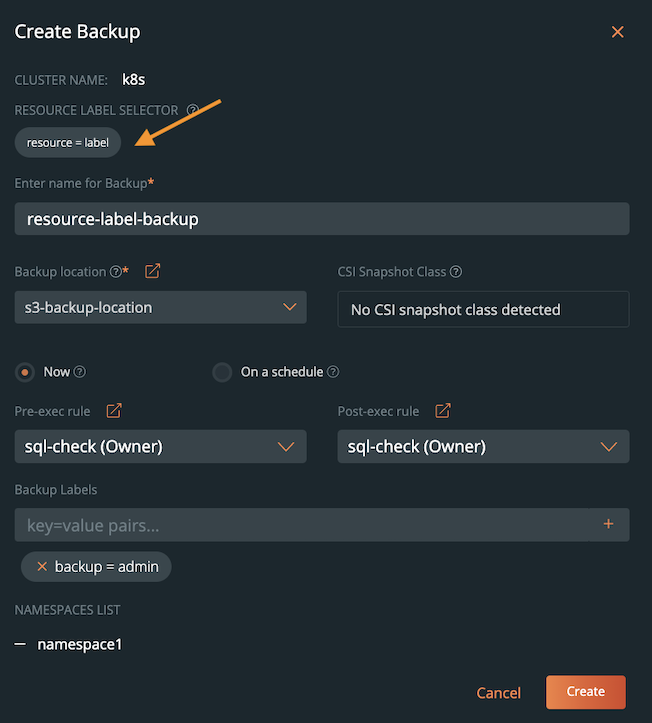The height and width of the screenshot is (723, 652).
Task: Collapse the namespace1 list entry
Action: tap(20, 645)
